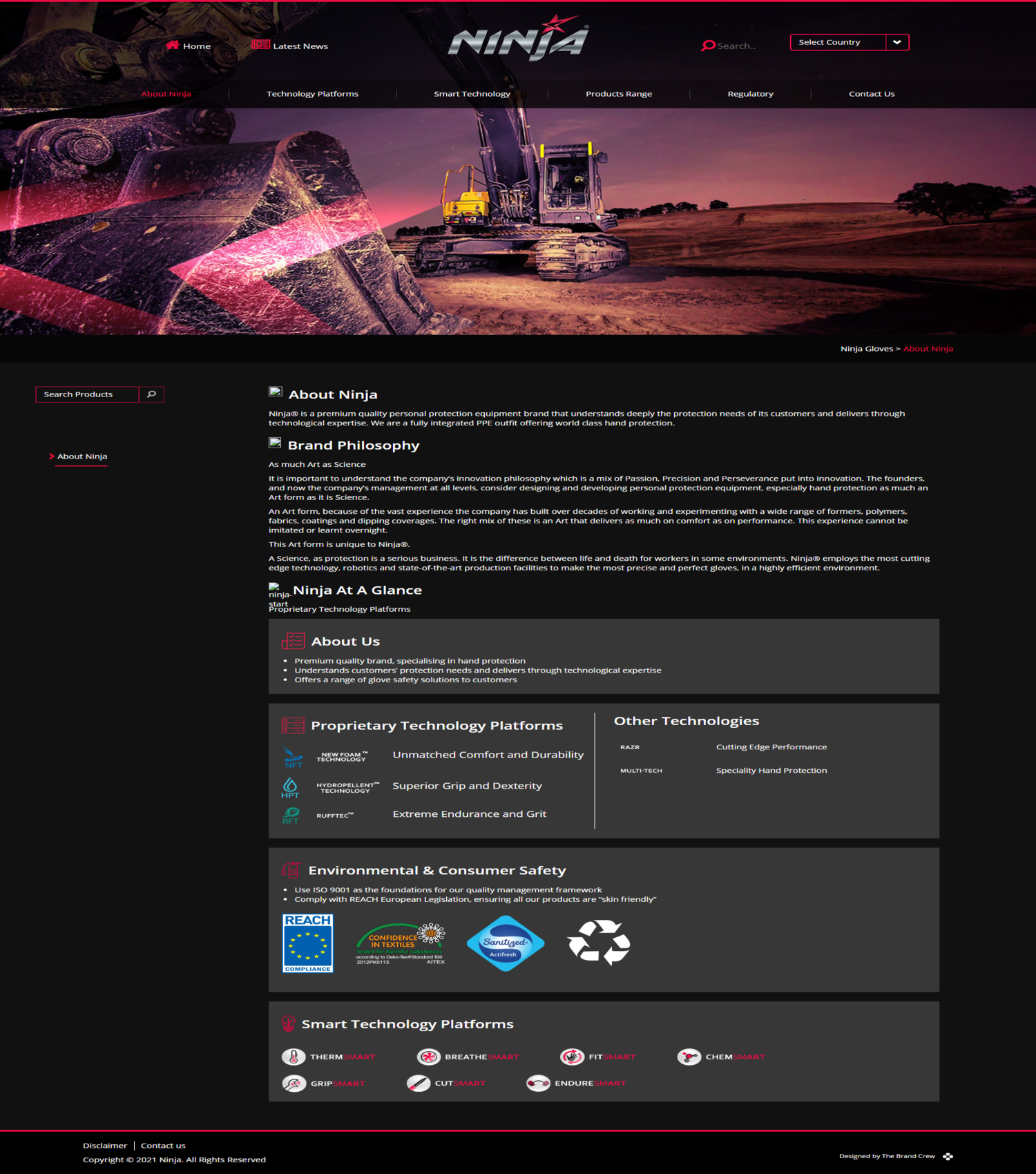Click the Smart Technology Platforms heading icon
Viewport: 1036px width, 1174px height.
[x=289, y=1023]
